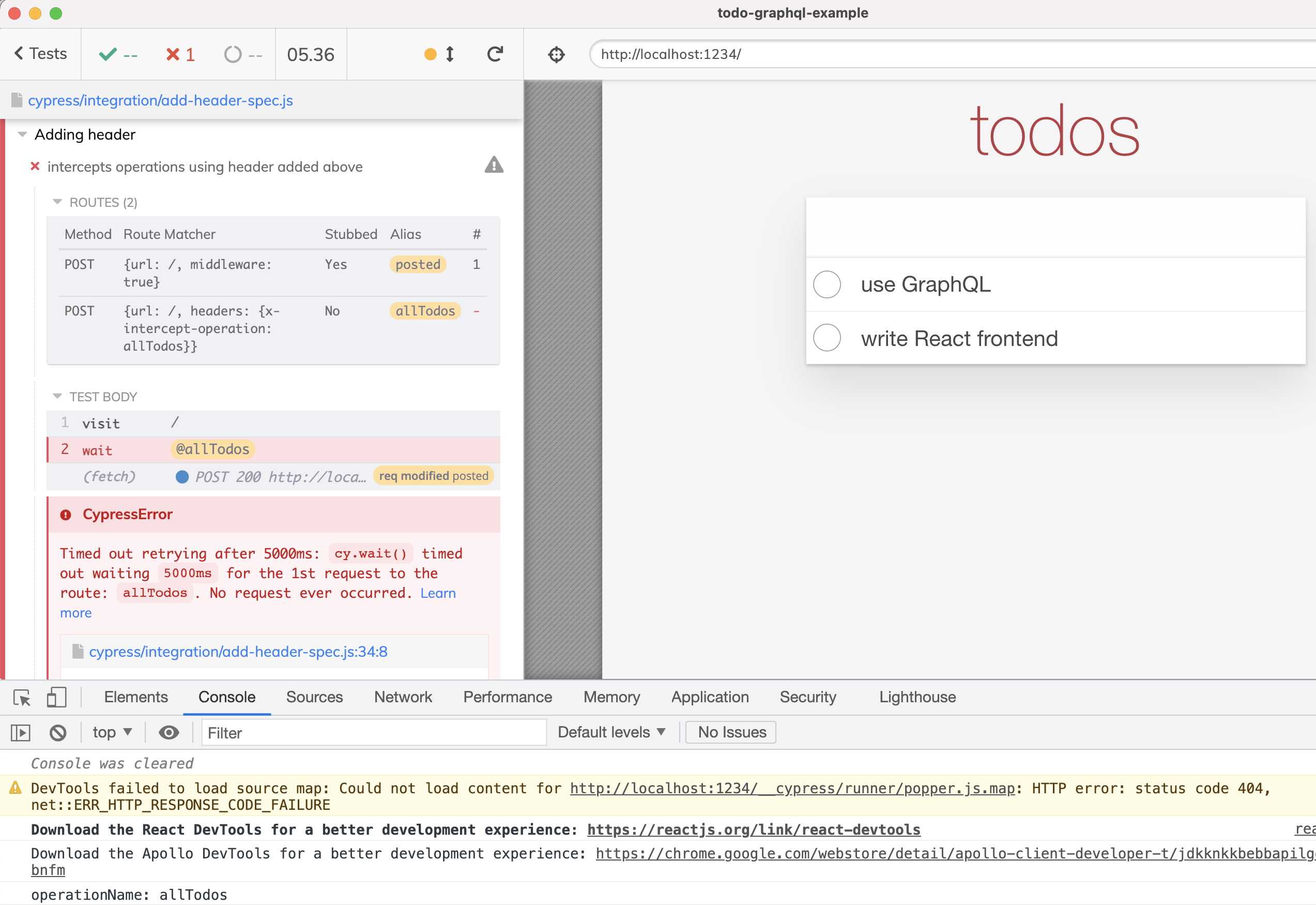Viewport: 1316px width, 905px height.
Task: Switch to the Lighthouse tab
Action: 916,697
